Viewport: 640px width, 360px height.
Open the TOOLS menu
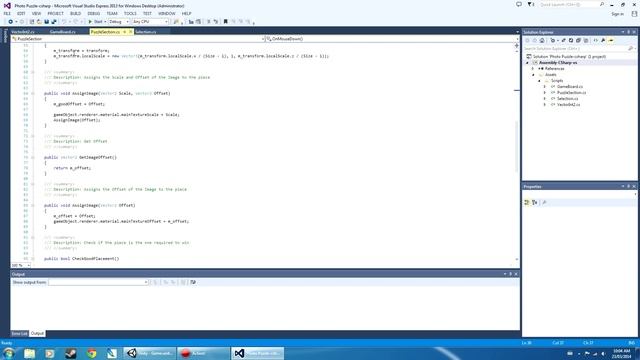point(130,13)
